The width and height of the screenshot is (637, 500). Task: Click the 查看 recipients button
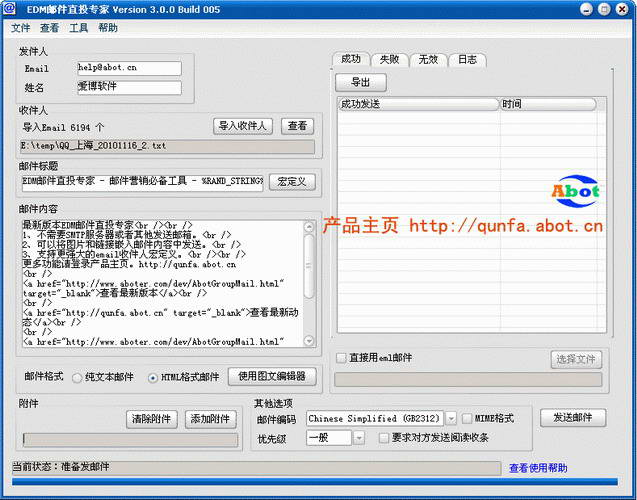point(297,126)
